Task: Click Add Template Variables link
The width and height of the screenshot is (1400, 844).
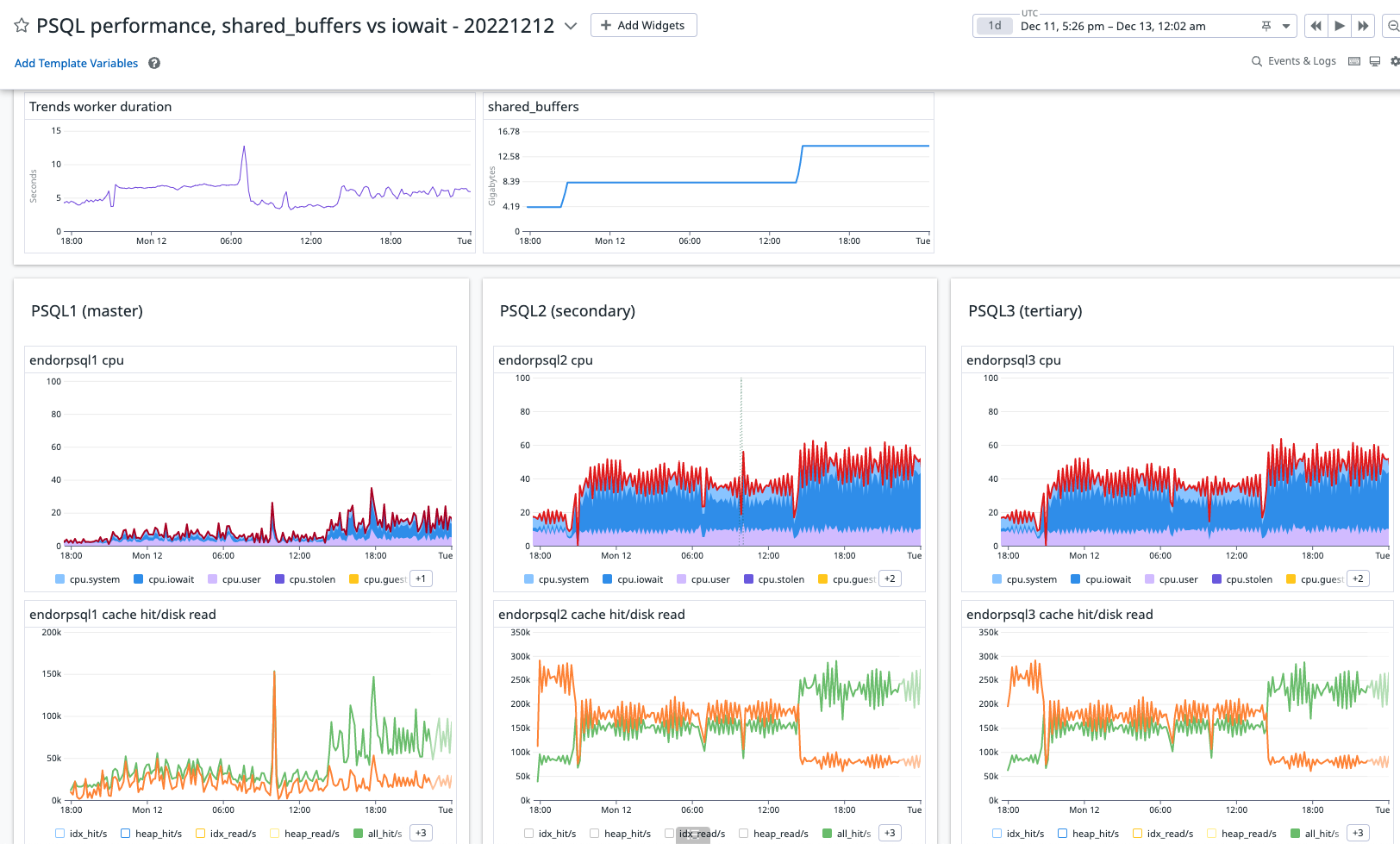Action: pyautogui.click(x=76, y=63)
